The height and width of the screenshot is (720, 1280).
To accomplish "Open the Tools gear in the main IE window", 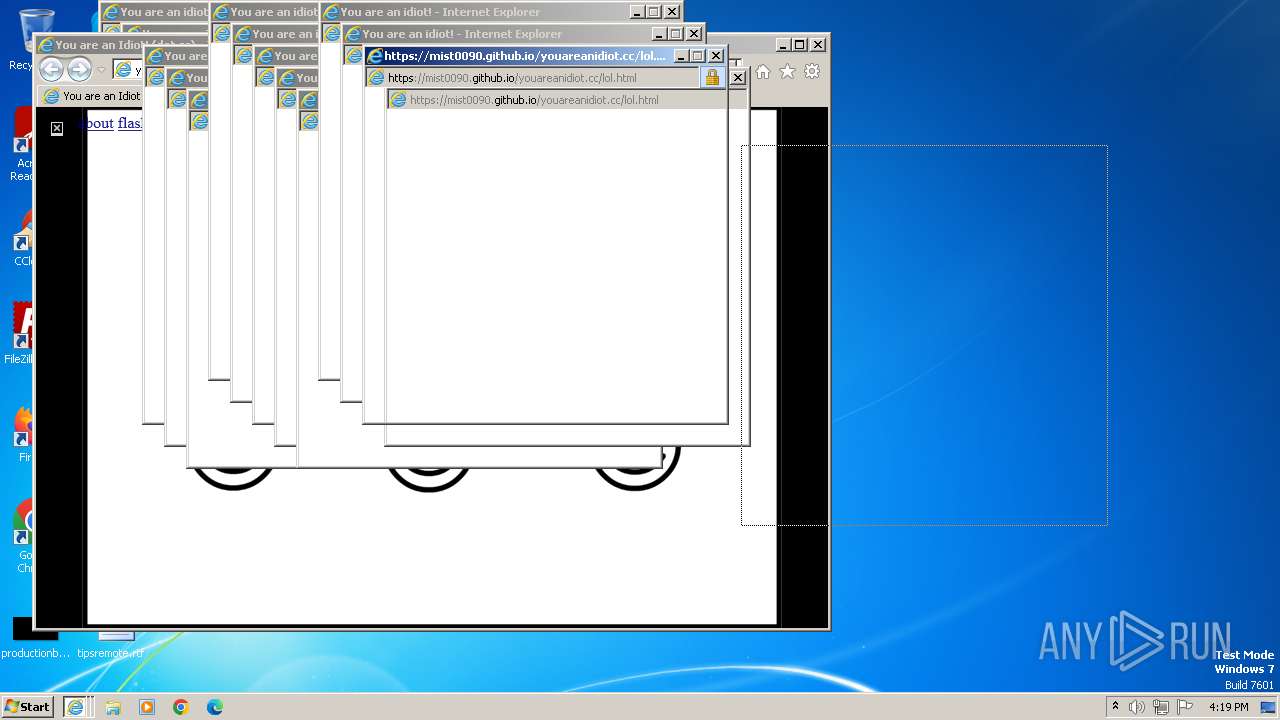I will pos(812,72).
